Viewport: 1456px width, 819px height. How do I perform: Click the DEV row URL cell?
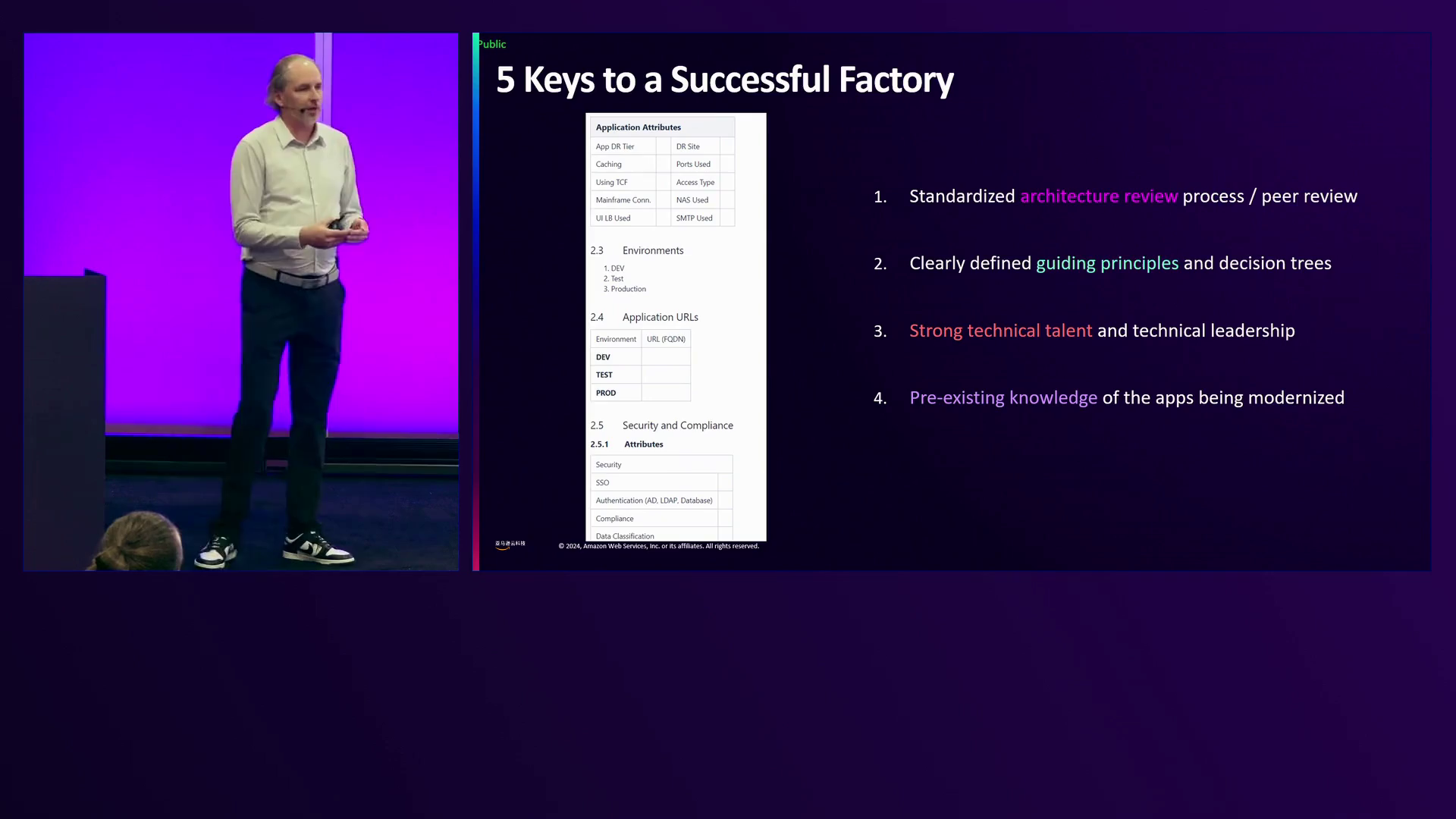click(665, 357)
